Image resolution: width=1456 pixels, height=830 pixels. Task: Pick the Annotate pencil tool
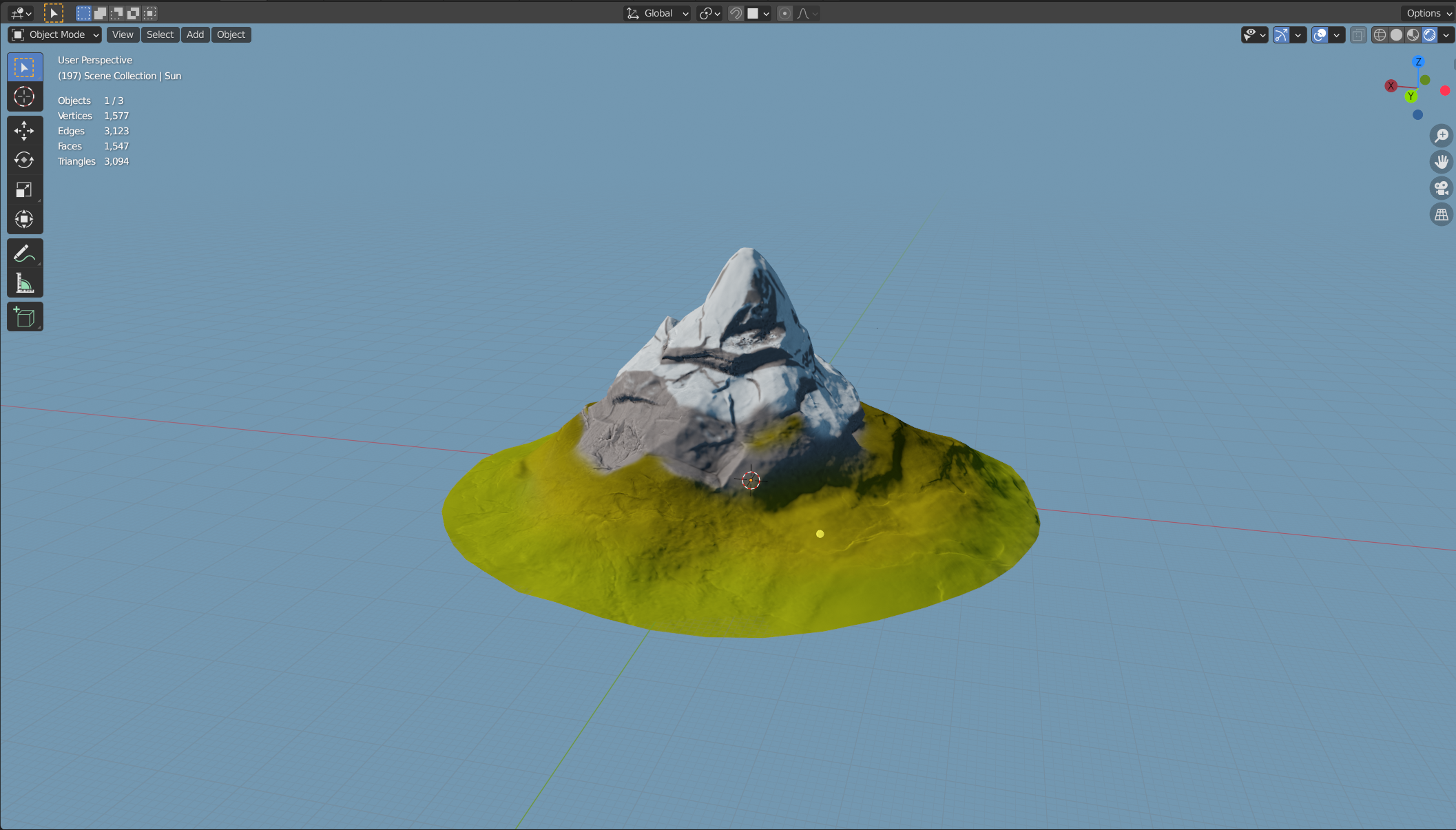[24, 253]
